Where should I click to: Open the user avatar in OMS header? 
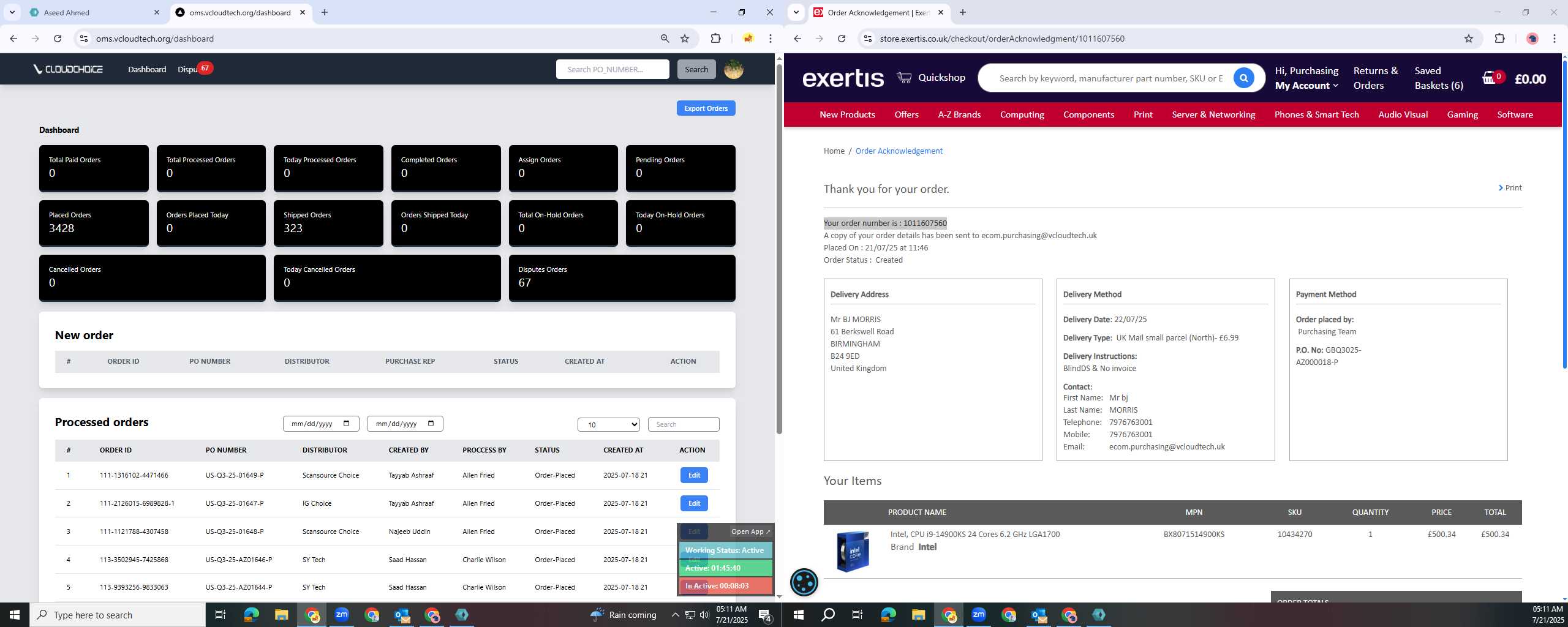click(x=733, y=69)
